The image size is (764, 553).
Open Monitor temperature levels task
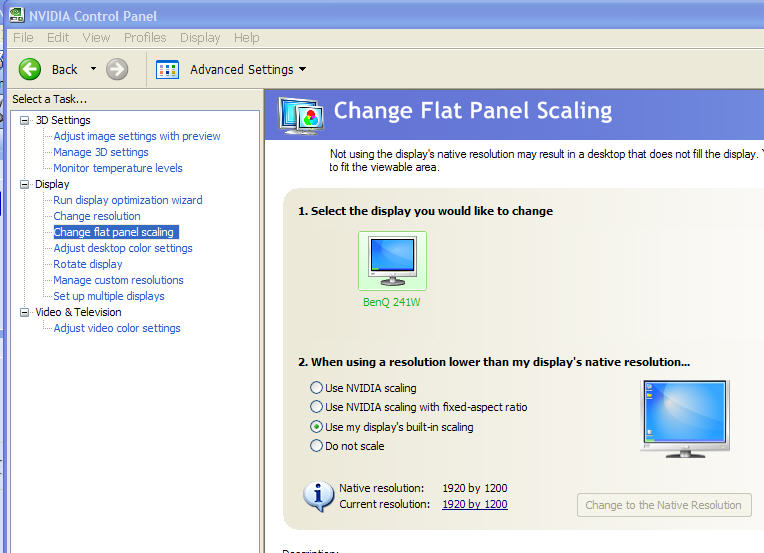pos(118,168)
